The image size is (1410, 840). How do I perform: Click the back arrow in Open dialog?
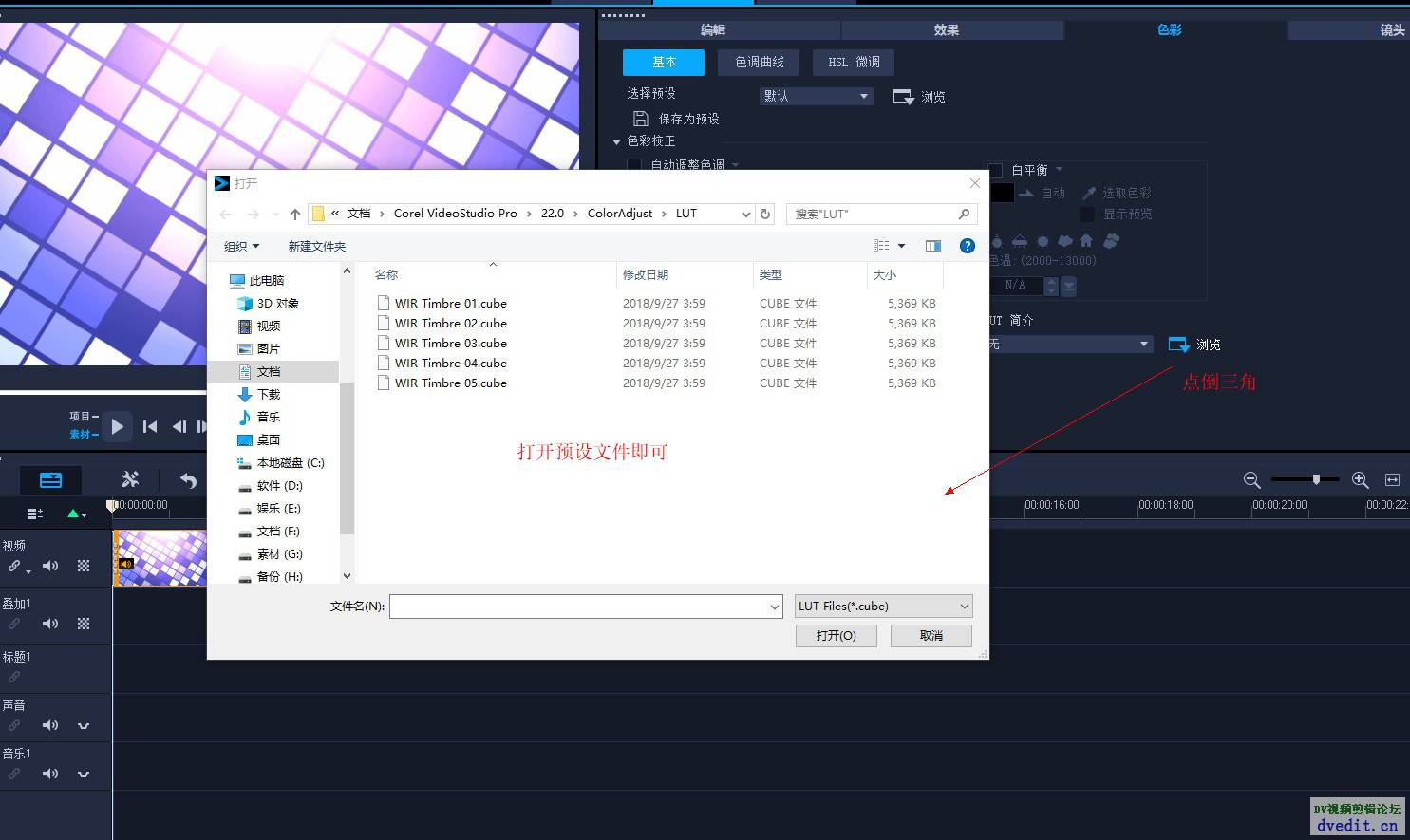click(225, 215)
